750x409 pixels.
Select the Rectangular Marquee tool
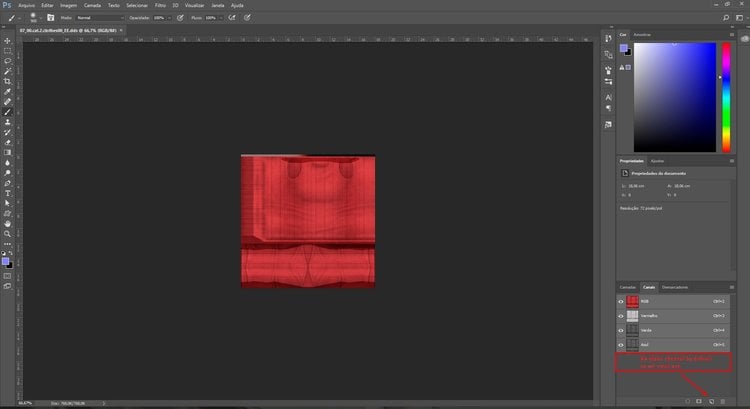pyautogui.click(x=7, y=51)
